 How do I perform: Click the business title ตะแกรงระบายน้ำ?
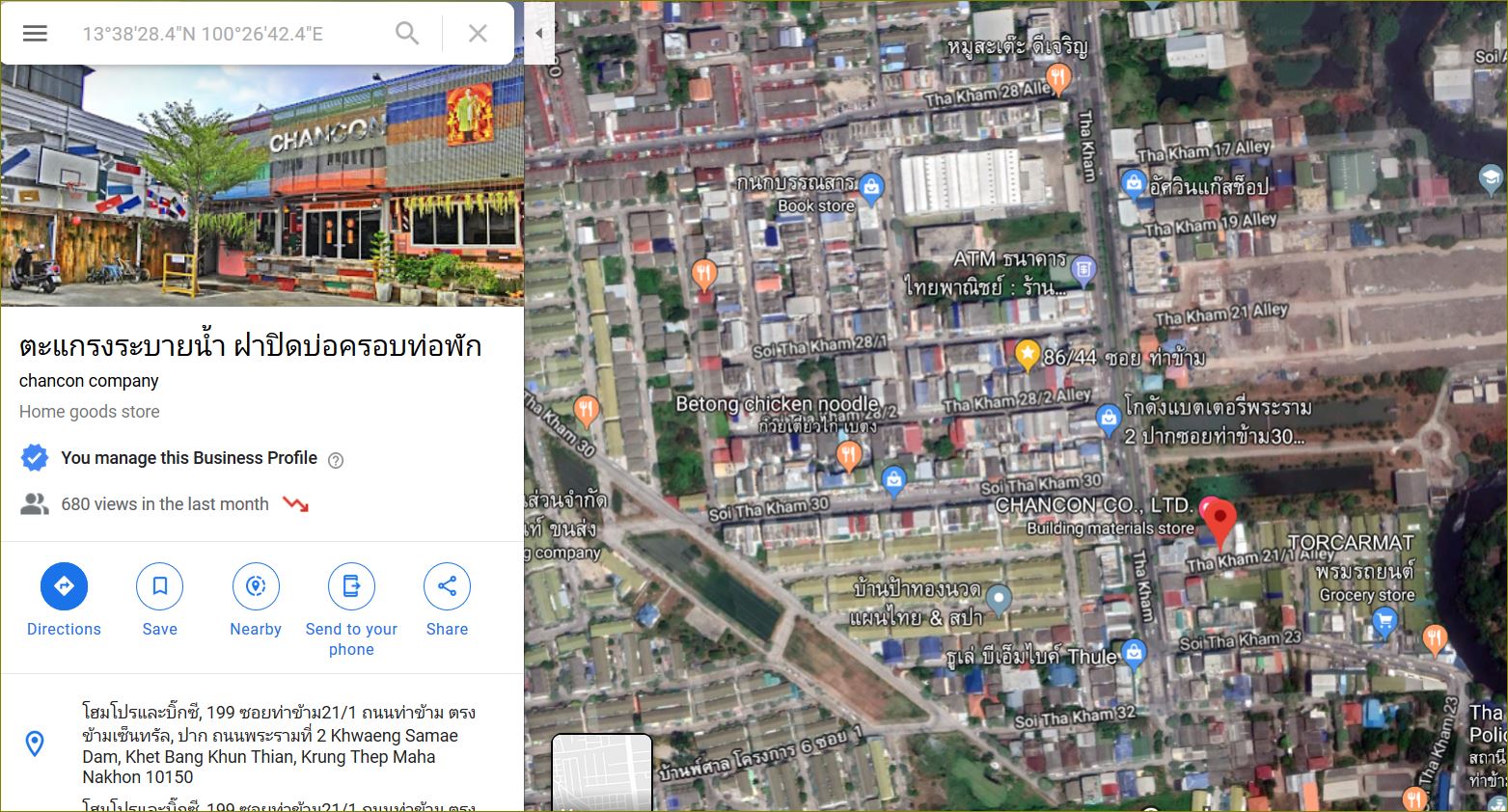click(x=250, y=346)
